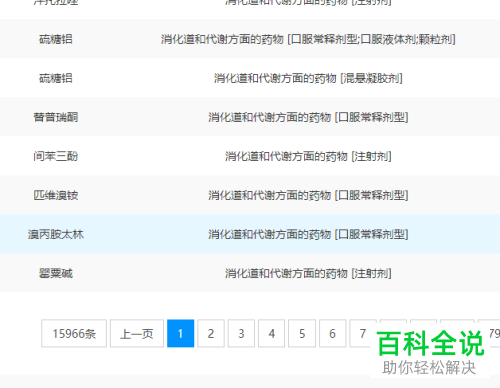Image resolution: width=500 pixels, height=388 pixels.
Task: Select the 间苯三酚 drug name cell
Action: [56, 156]
